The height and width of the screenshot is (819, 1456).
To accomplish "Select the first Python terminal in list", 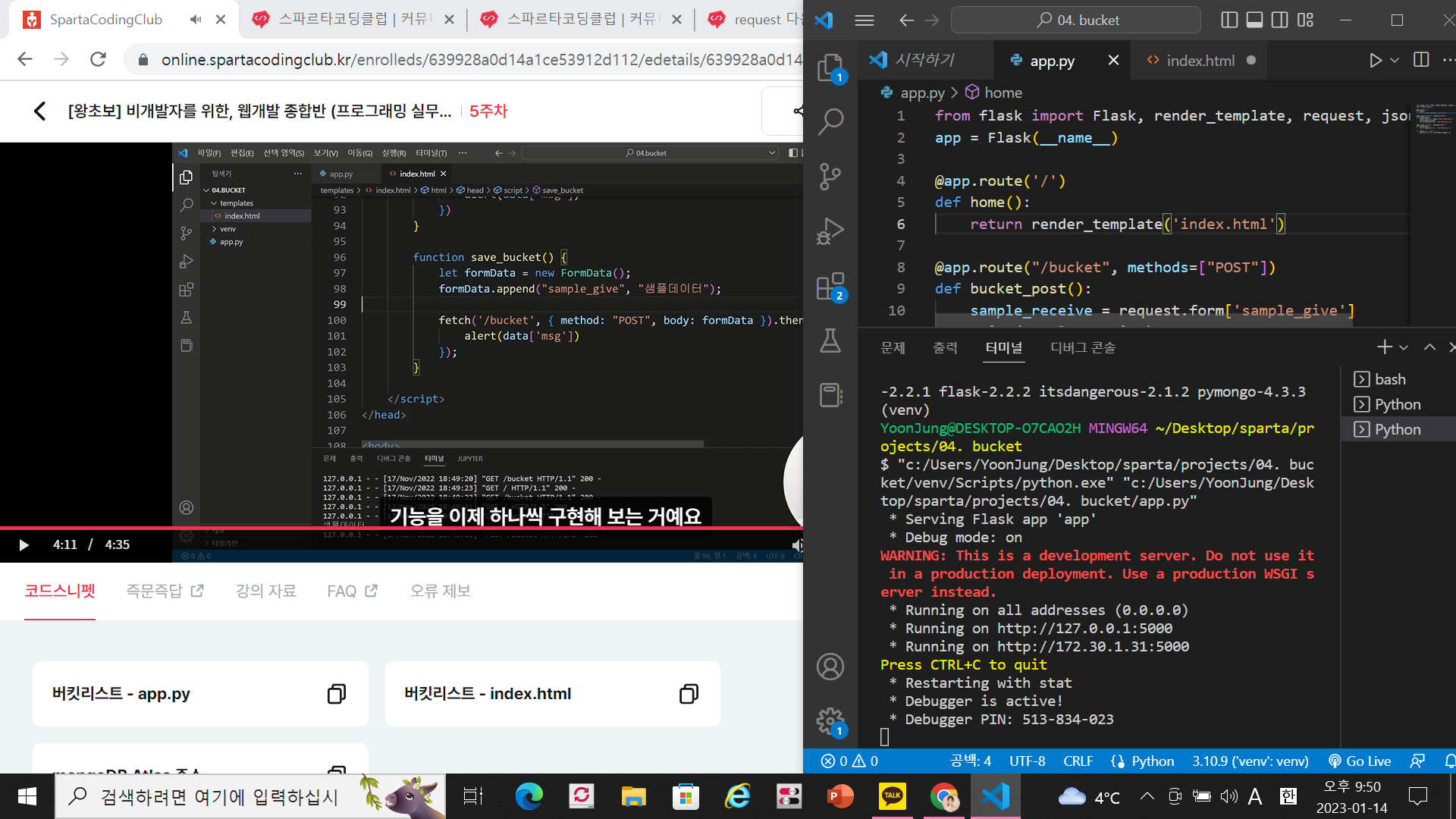I will pos(1398,404).
